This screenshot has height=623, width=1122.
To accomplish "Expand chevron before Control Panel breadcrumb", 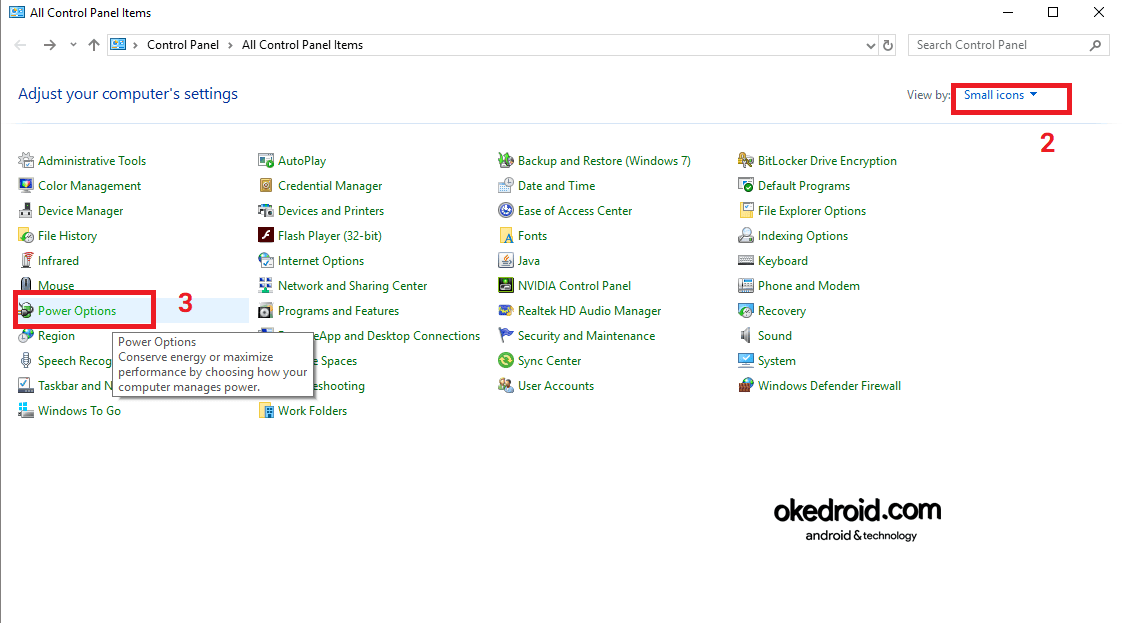I will pyautogui.click(x=135, y=45).
